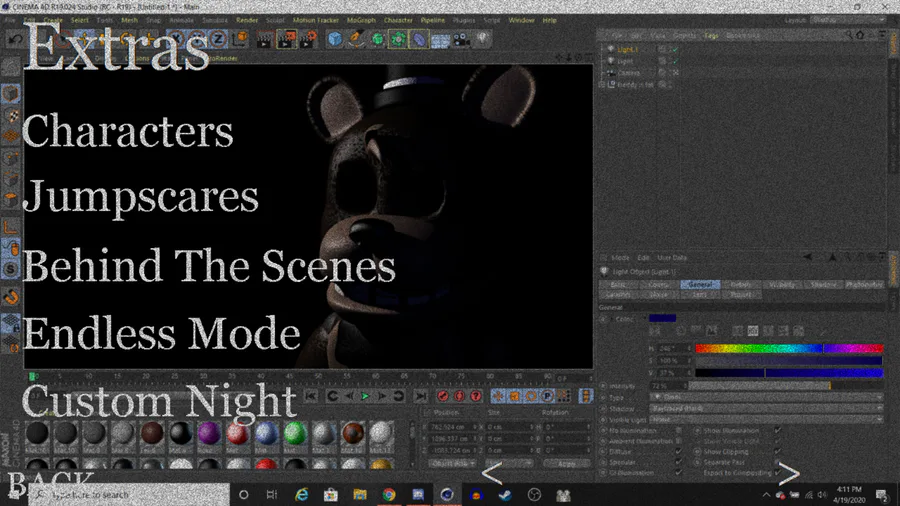Click the green subdivision generator icon
The height and width of the screenshot is (506, 900).
tap(377, 39)
